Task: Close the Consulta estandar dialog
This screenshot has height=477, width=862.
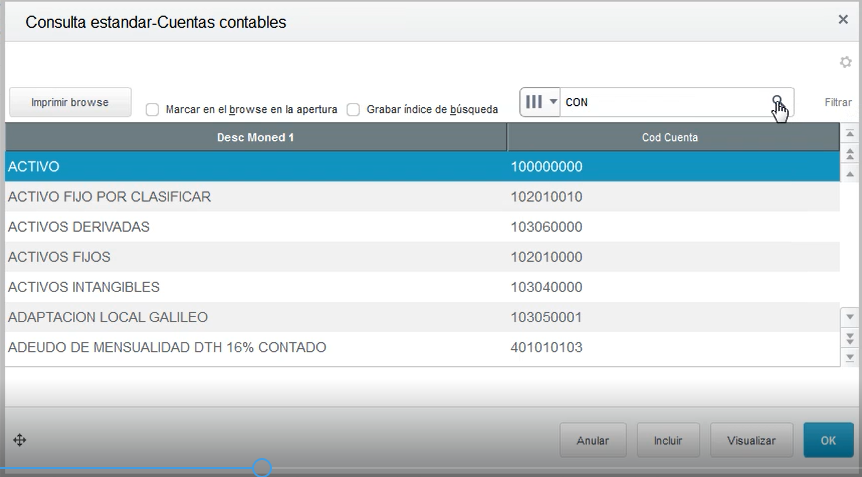Action: pyautogui.click(x=843, y=20)
